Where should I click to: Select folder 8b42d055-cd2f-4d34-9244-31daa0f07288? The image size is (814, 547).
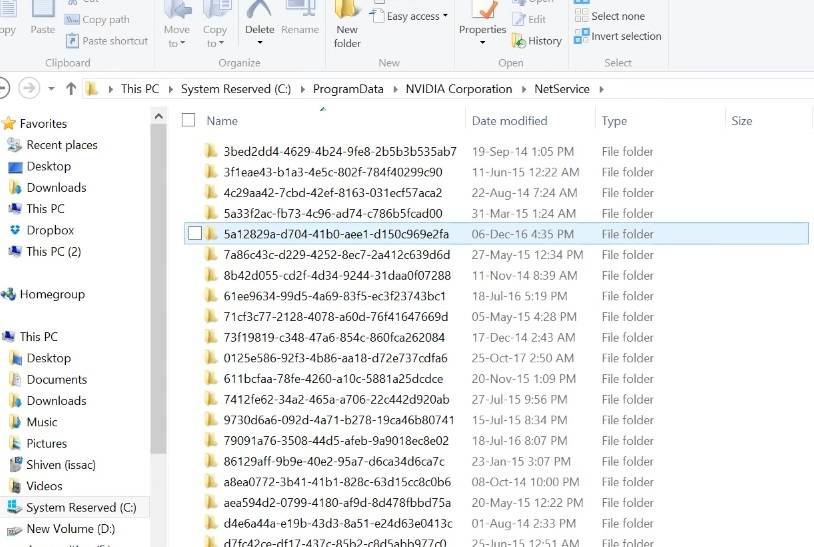tap(337, 275)
